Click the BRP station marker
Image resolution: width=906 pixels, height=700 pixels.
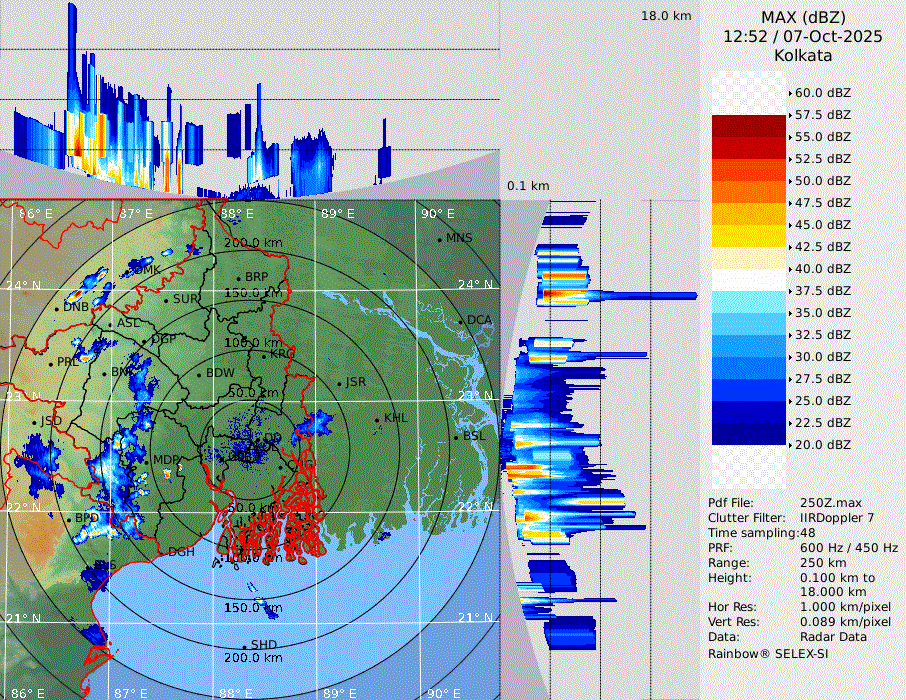(x=238, y=278)
